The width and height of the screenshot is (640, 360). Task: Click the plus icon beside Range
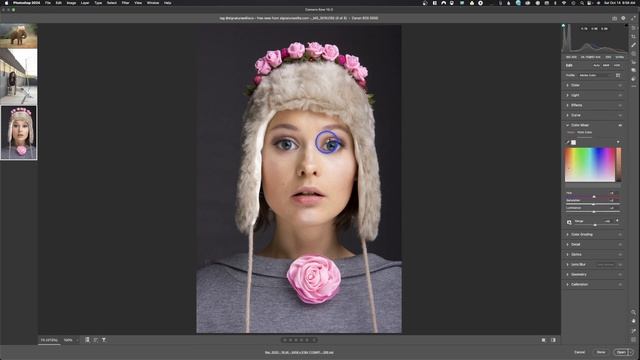pyautogui.click(x=617, y=221)
